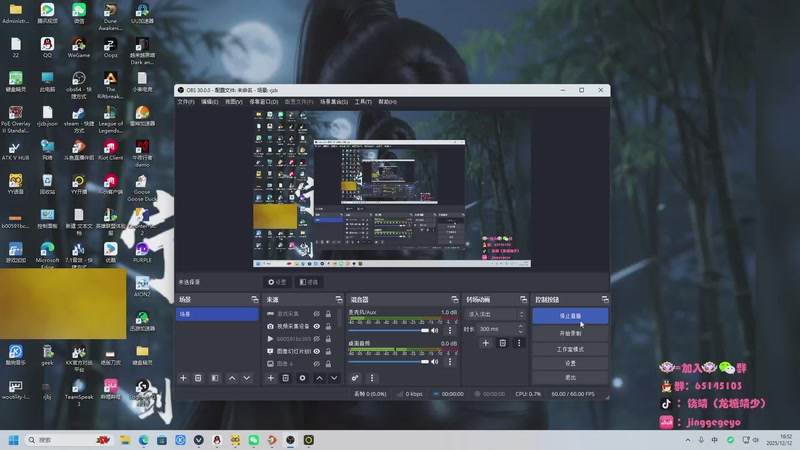Float the 来源 dock via pop-out icon
Screen dimensions: 800x450
(339, 299)
